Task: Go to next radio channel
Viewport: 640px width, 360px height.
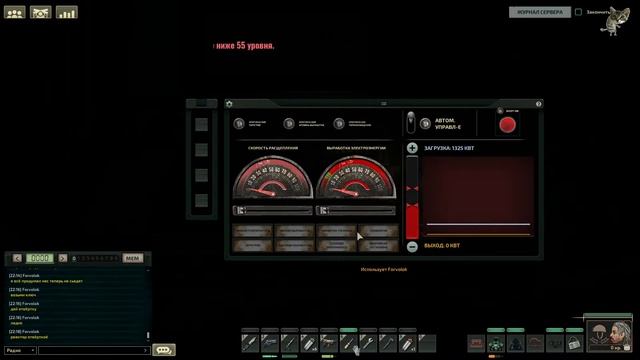Action: point(62,258)
